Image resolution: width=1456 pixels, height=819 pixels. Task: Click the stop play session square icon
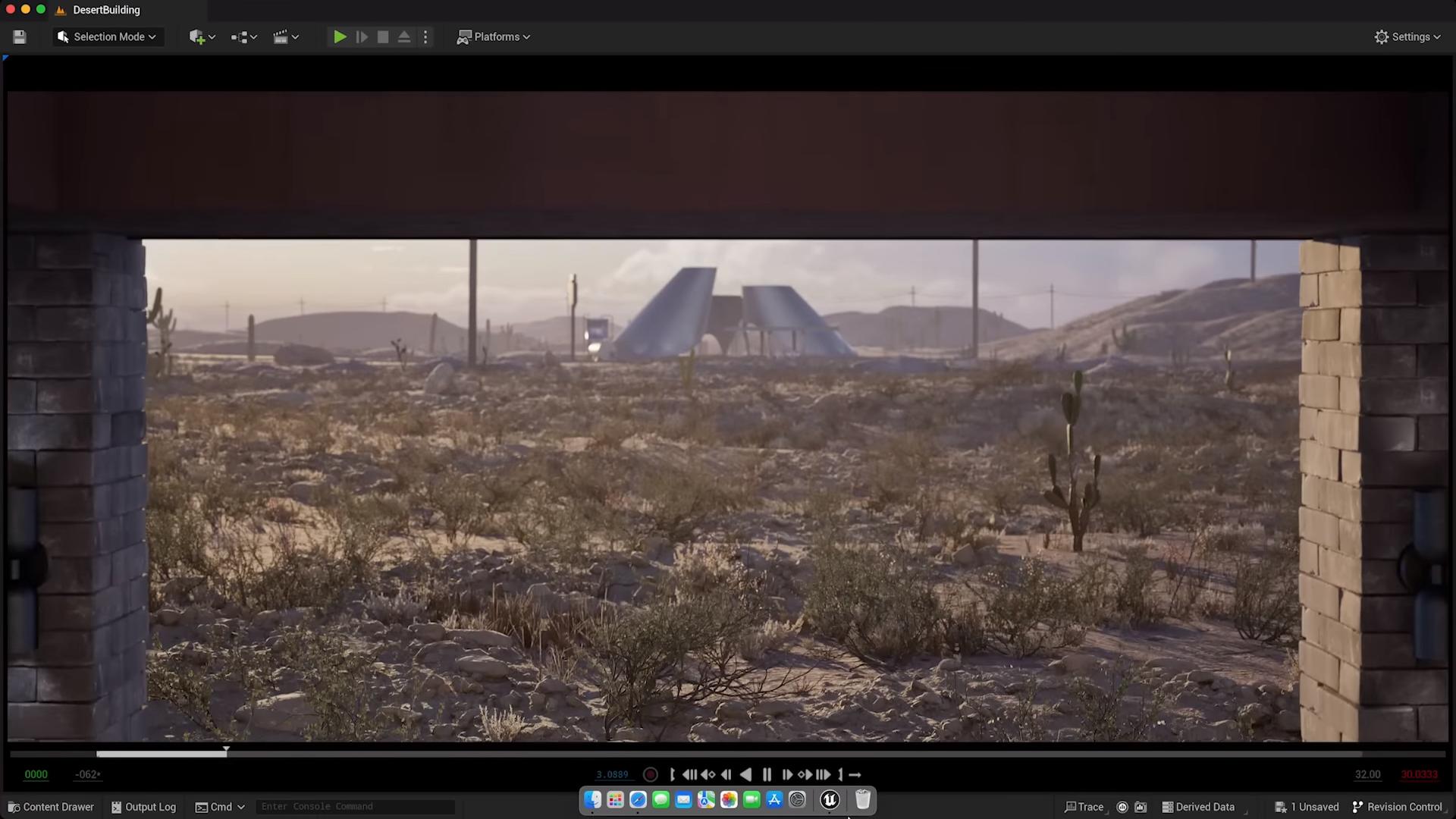383,36
